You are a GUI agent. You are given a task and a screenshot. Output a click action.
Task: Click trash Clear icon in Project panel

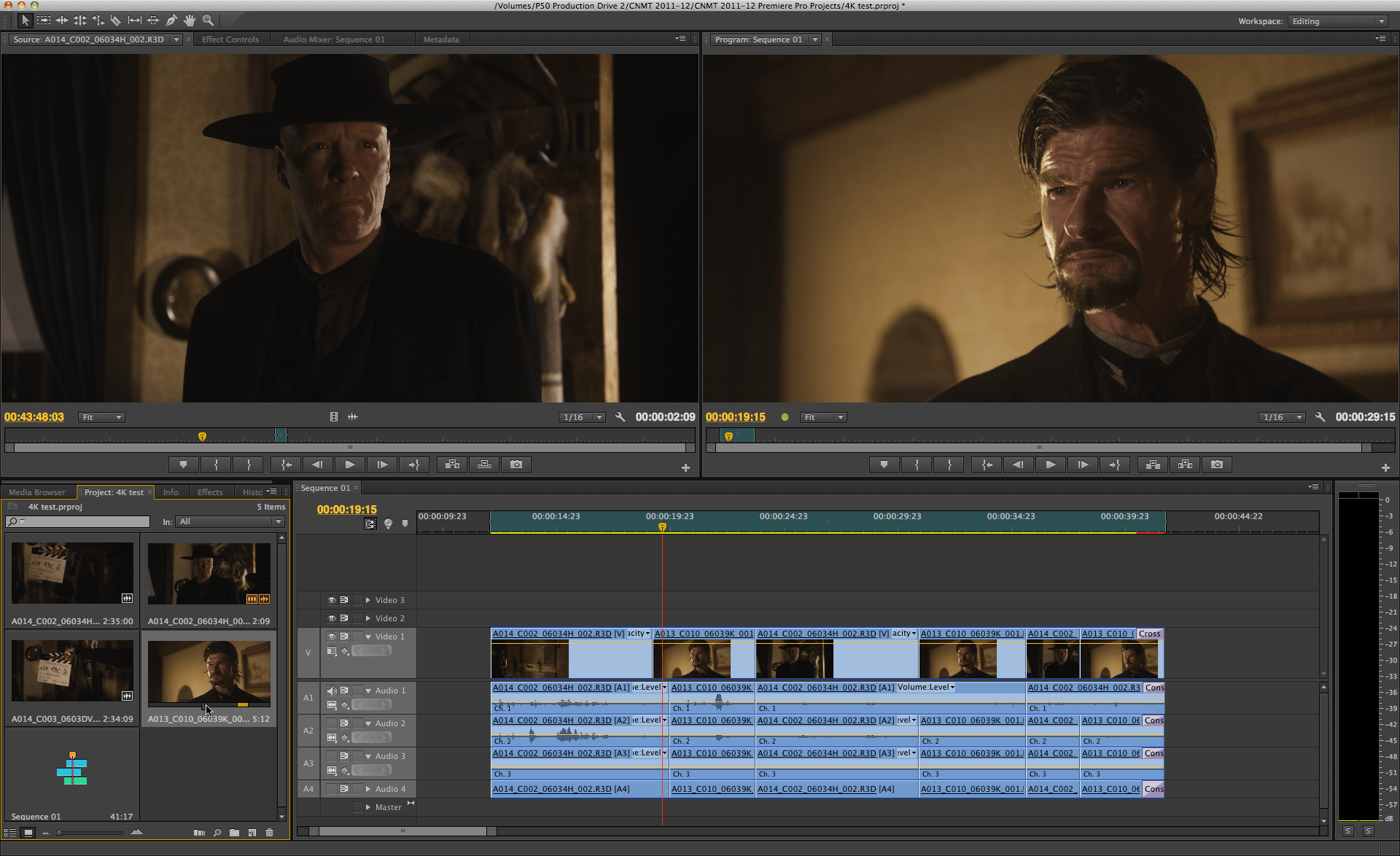tap(269, 832)
